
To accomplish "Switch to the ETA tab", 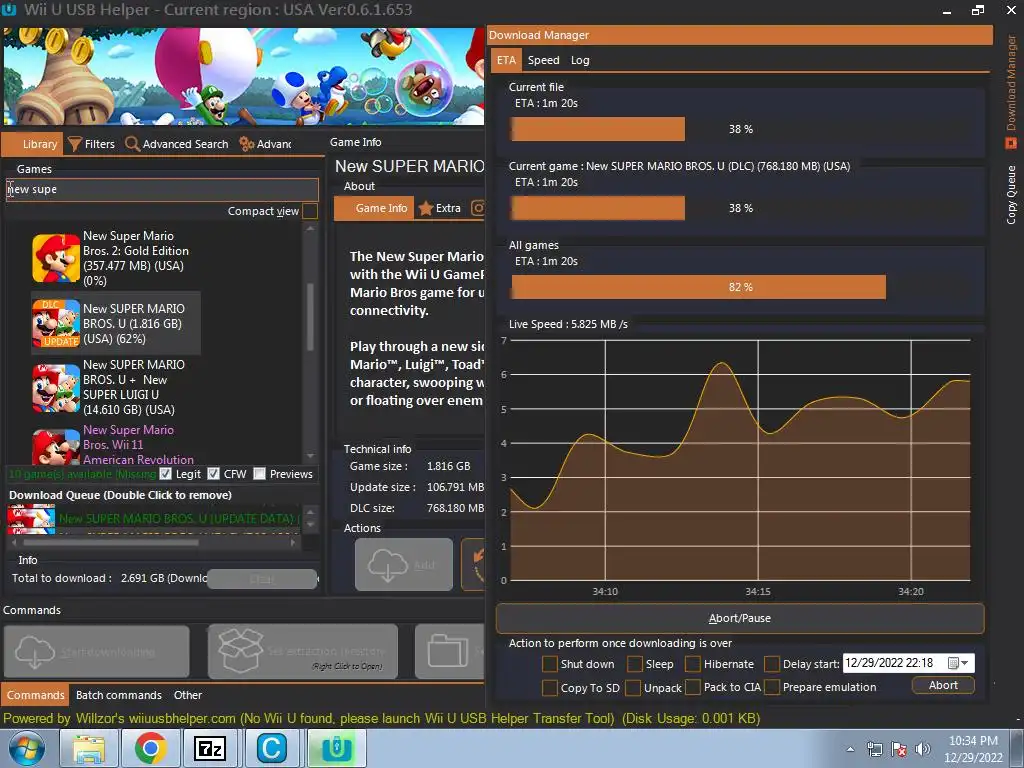I will click(x=506, y=60).
